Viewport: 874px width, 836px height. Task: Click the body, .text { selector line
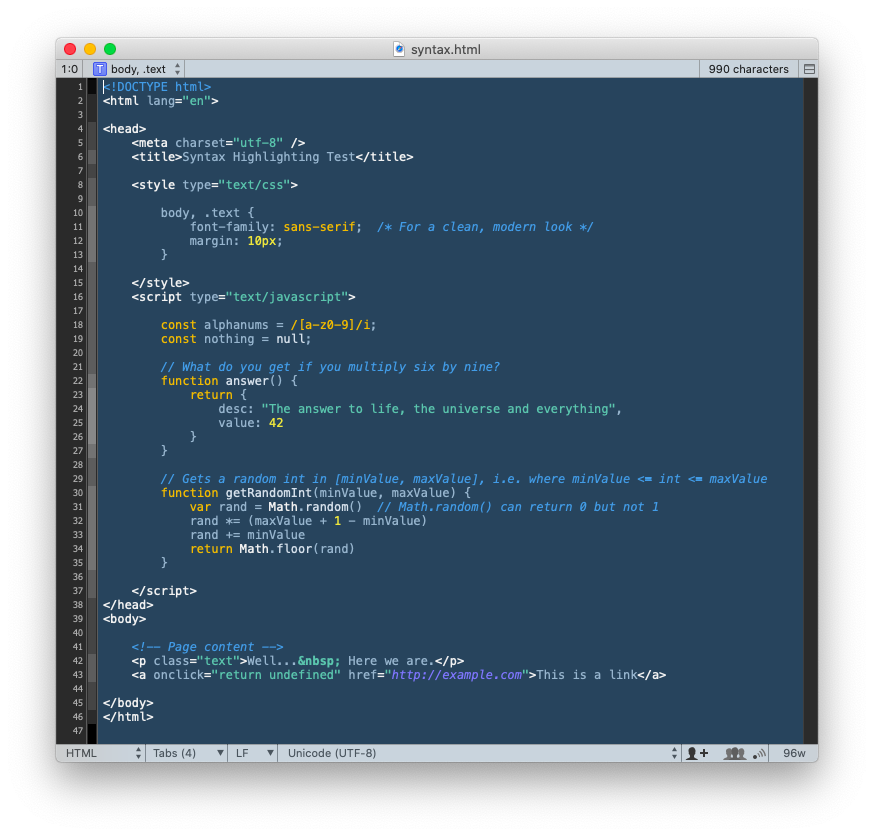click(x=207, y=213)
